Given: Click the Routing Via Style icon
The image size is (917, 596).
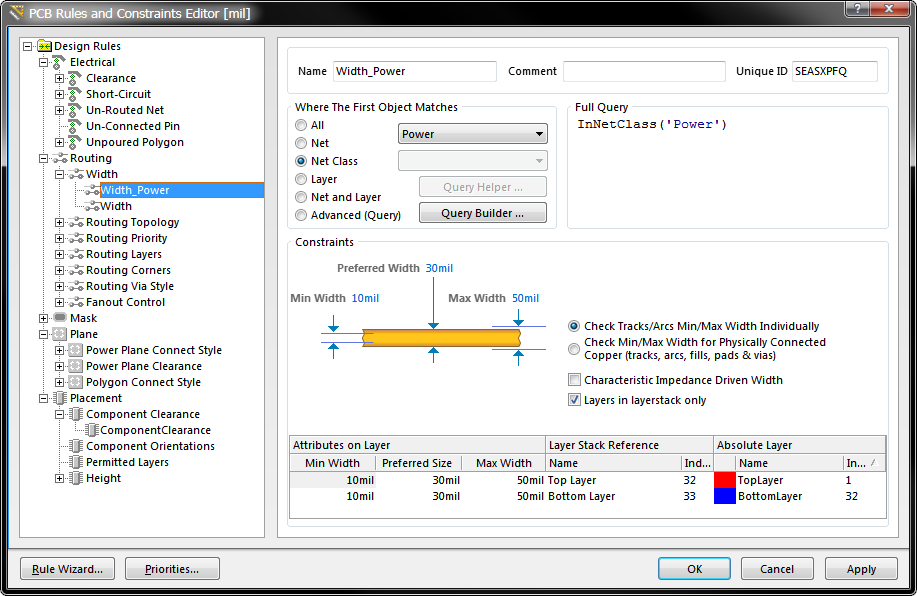Looking at the screenshot, I should (76, 286).
